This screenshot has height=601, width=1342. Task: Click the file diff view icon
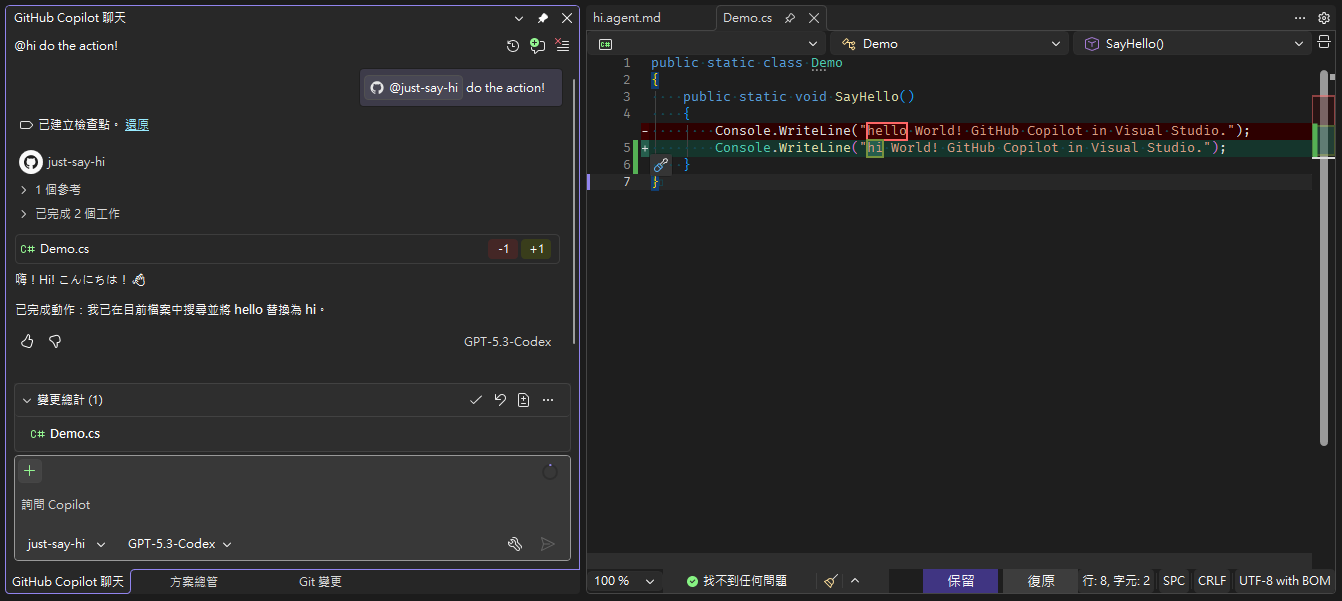coord(524,400)
